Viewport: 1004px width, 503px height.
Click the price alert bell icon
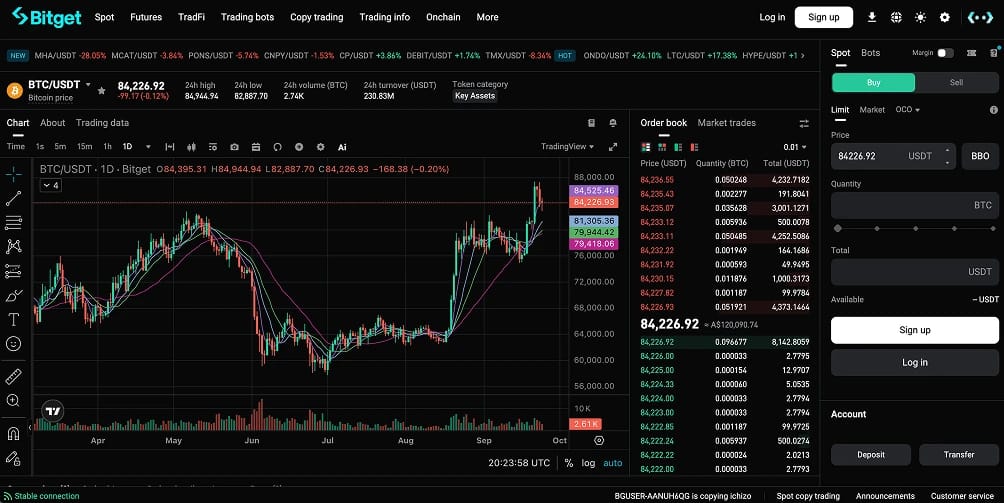tap(613, 123)
